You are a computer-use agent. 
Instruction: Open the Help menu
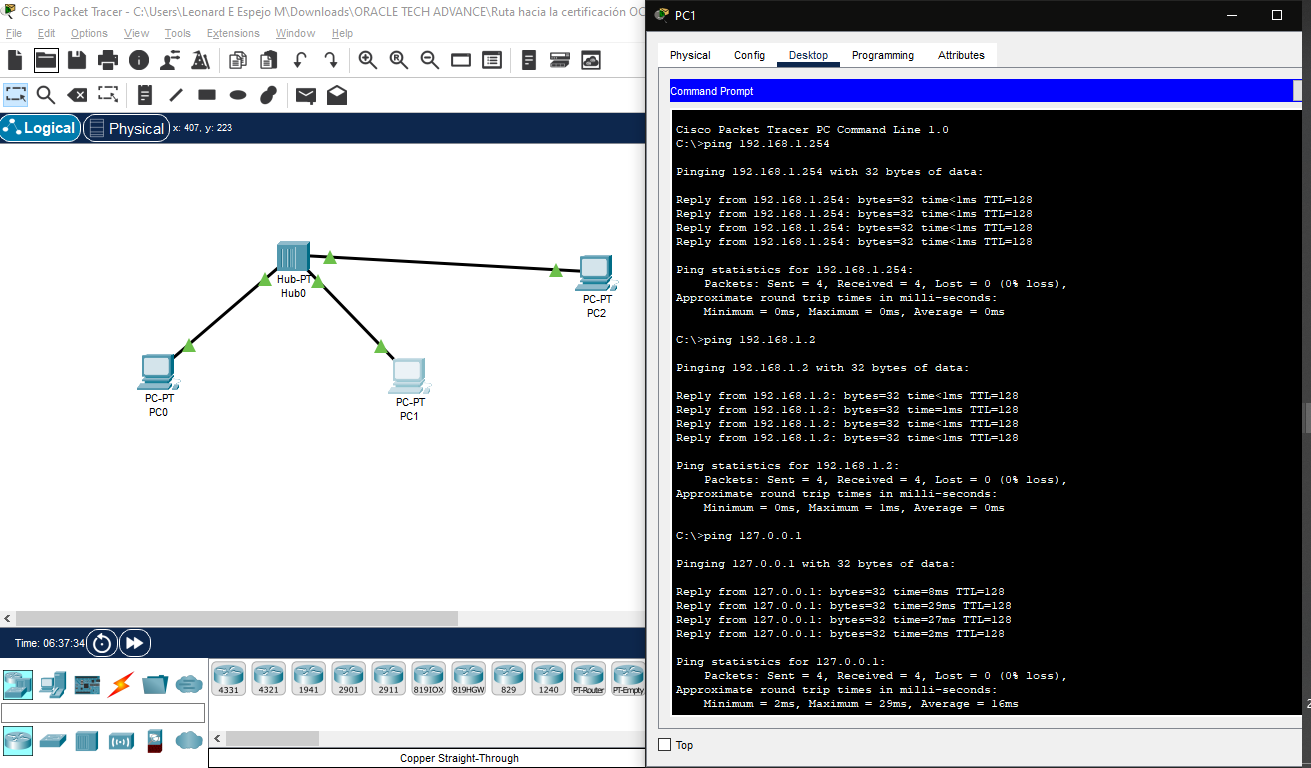click(x=342, y=33)
